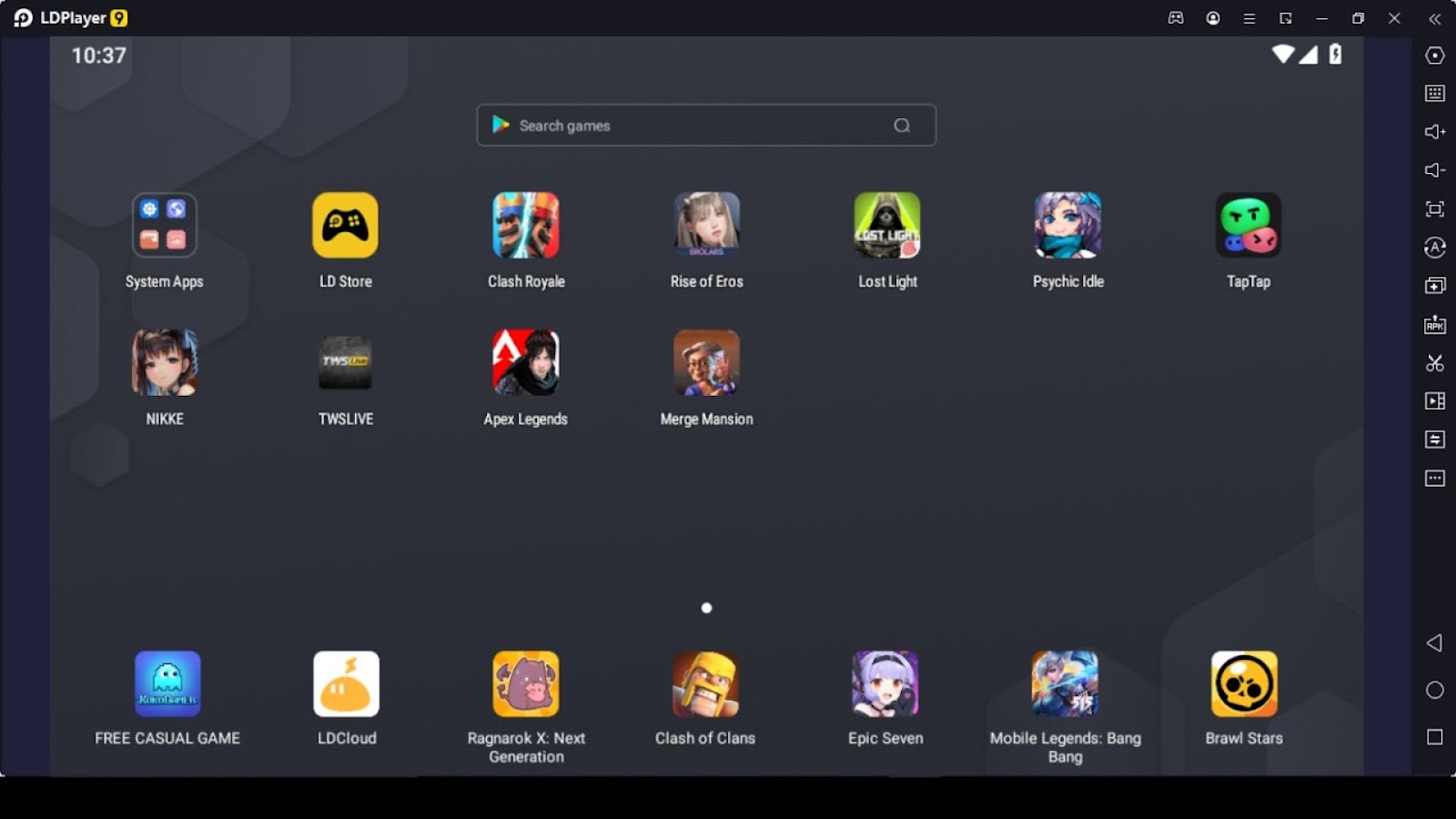
Task: Open Mobile Legends: Bang Bang
Action: [x=1065, y=684]
